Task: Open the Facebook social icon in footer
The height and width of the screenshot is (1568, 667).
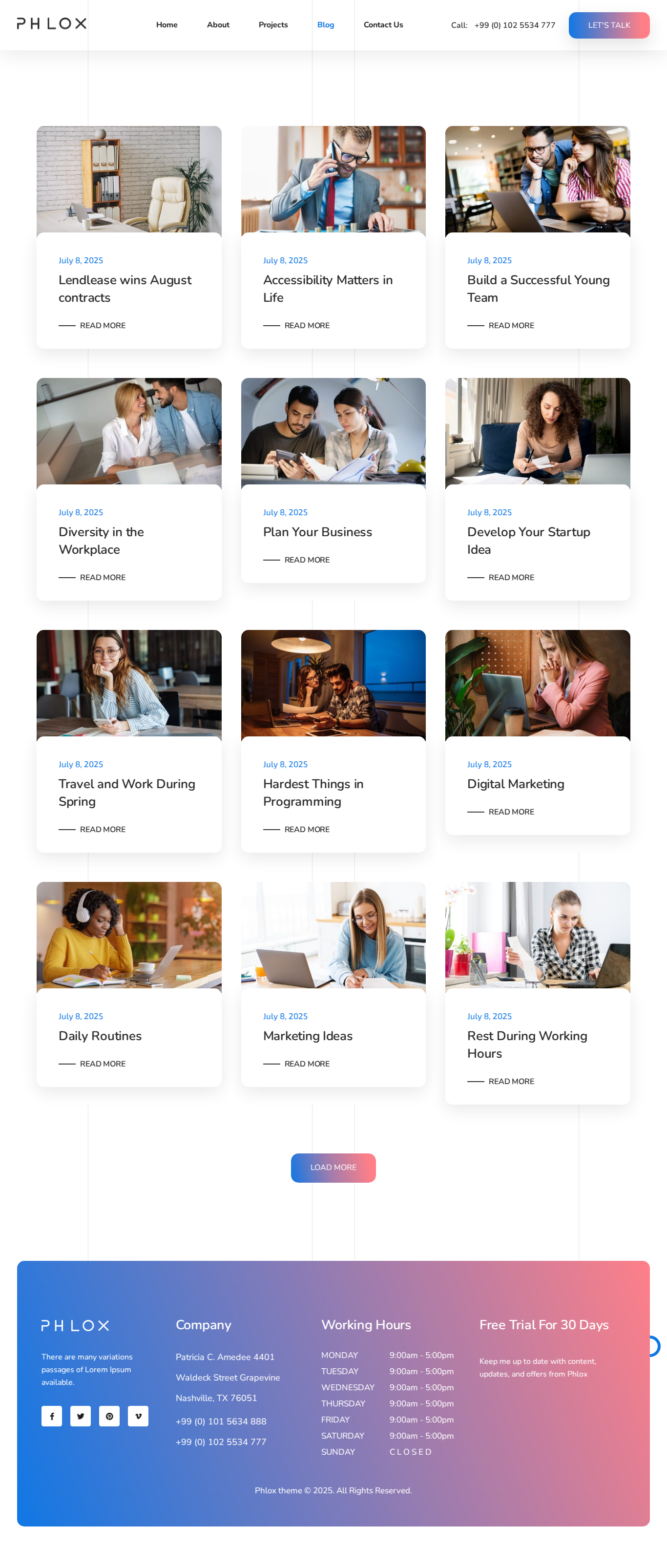Action: [x=52, y=1416]
